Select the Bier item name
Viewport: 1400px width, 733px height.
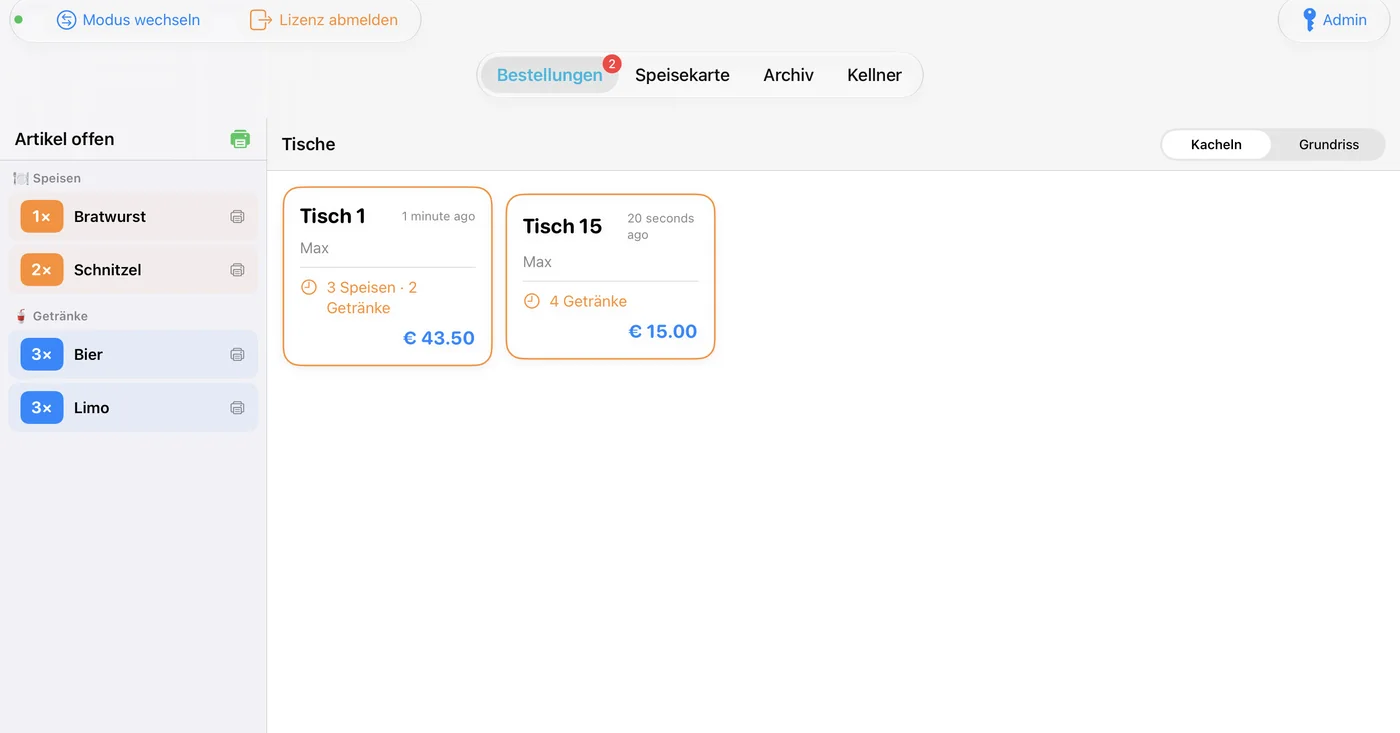coord(88,355)
